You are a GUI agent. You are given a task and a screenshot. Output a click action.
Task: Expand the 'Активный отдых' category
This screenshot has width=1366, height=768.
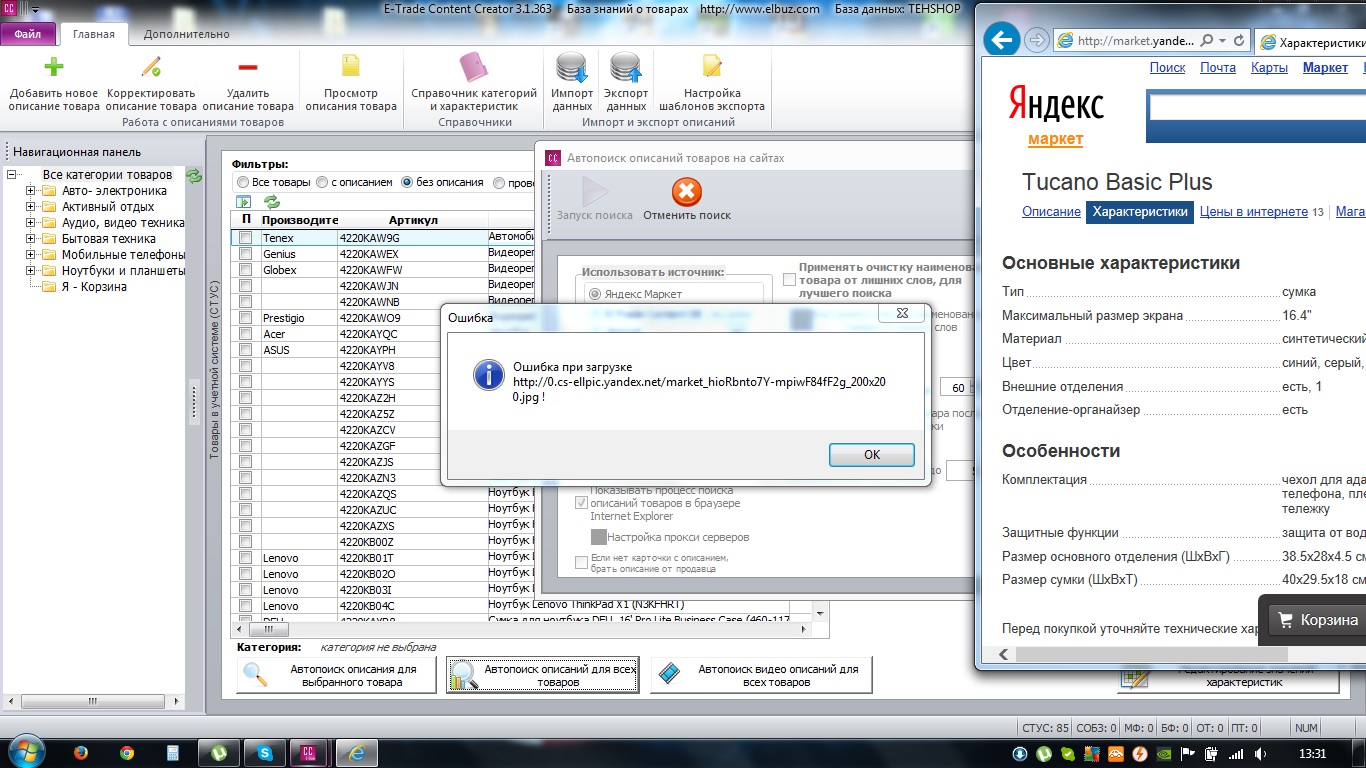[31, 207]
